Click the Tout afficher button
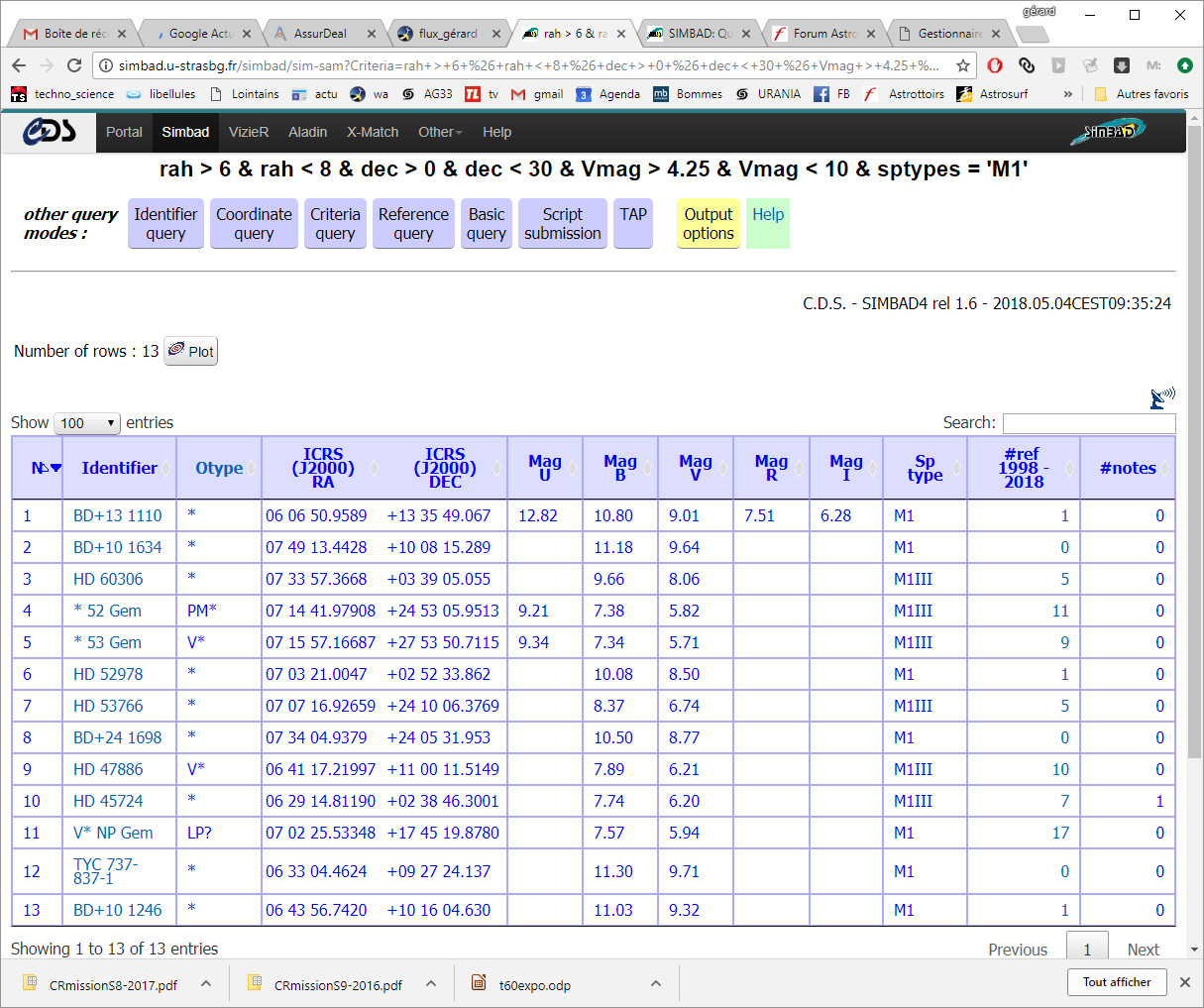 pos(1117,982)
